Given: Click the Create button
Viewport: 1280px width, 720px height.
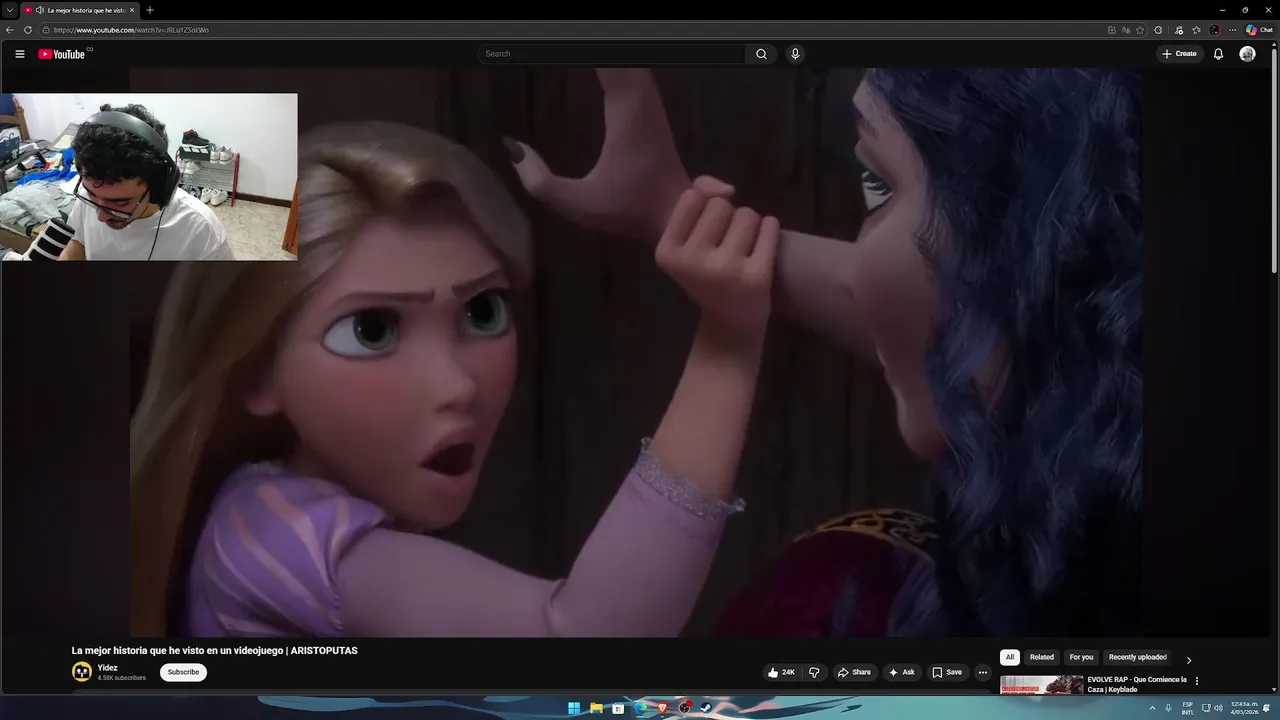Looking at the screenshot, I should [1179, 54].
